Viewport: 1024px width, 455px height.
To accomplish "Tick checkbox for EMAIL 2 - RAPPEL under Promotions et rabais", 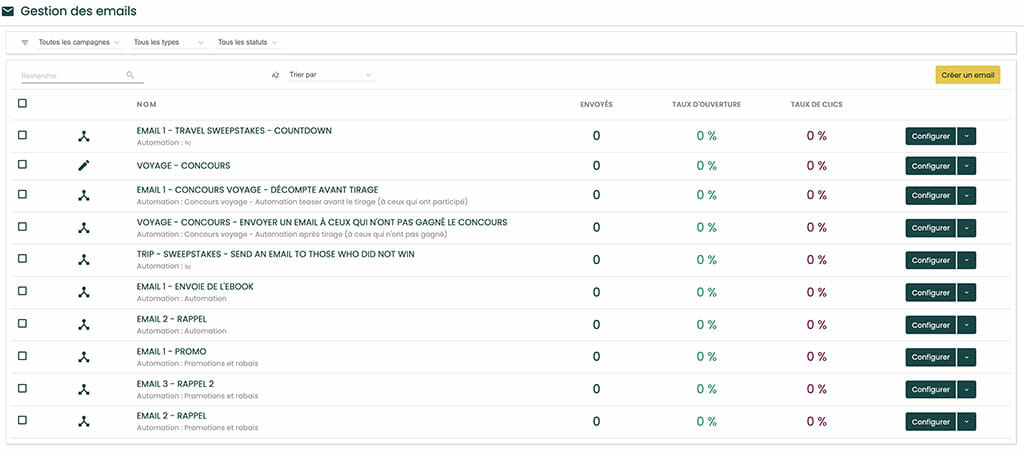I will [x=22, y=420].
